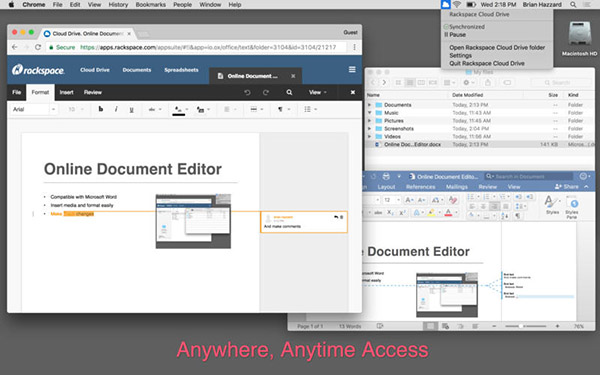The width and height of the screenshot is (600, 375).
Task: Go forward in the Finder window
Action: (x=384, y=82)
